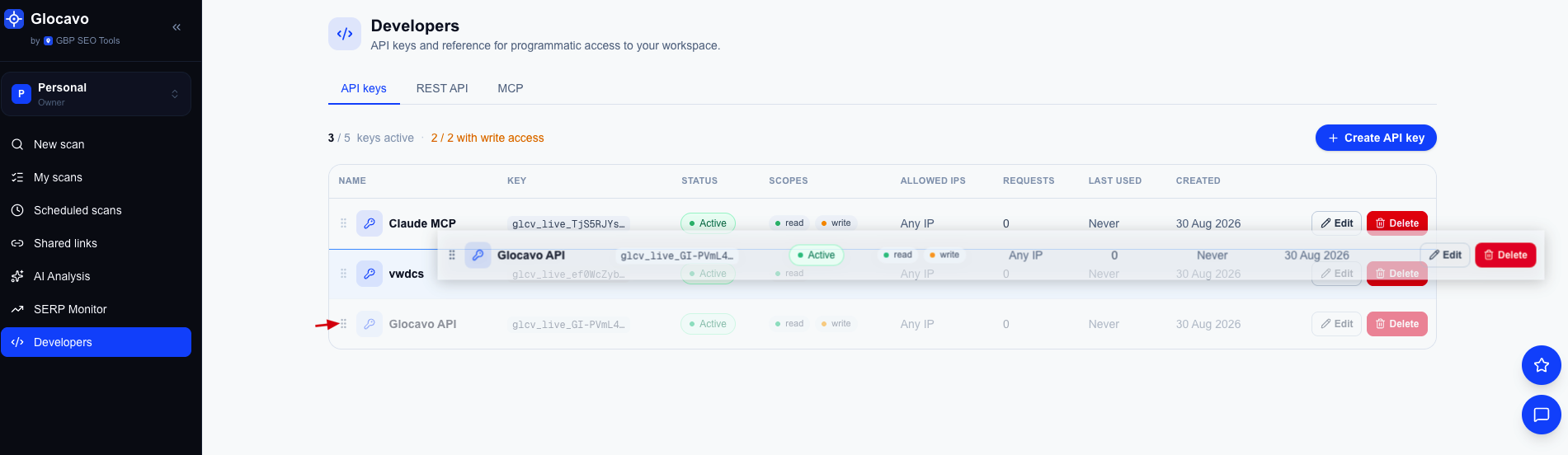Go to My scans
Image resolution: width=1568 pixels, height=455 pixels.
(97, 177)
